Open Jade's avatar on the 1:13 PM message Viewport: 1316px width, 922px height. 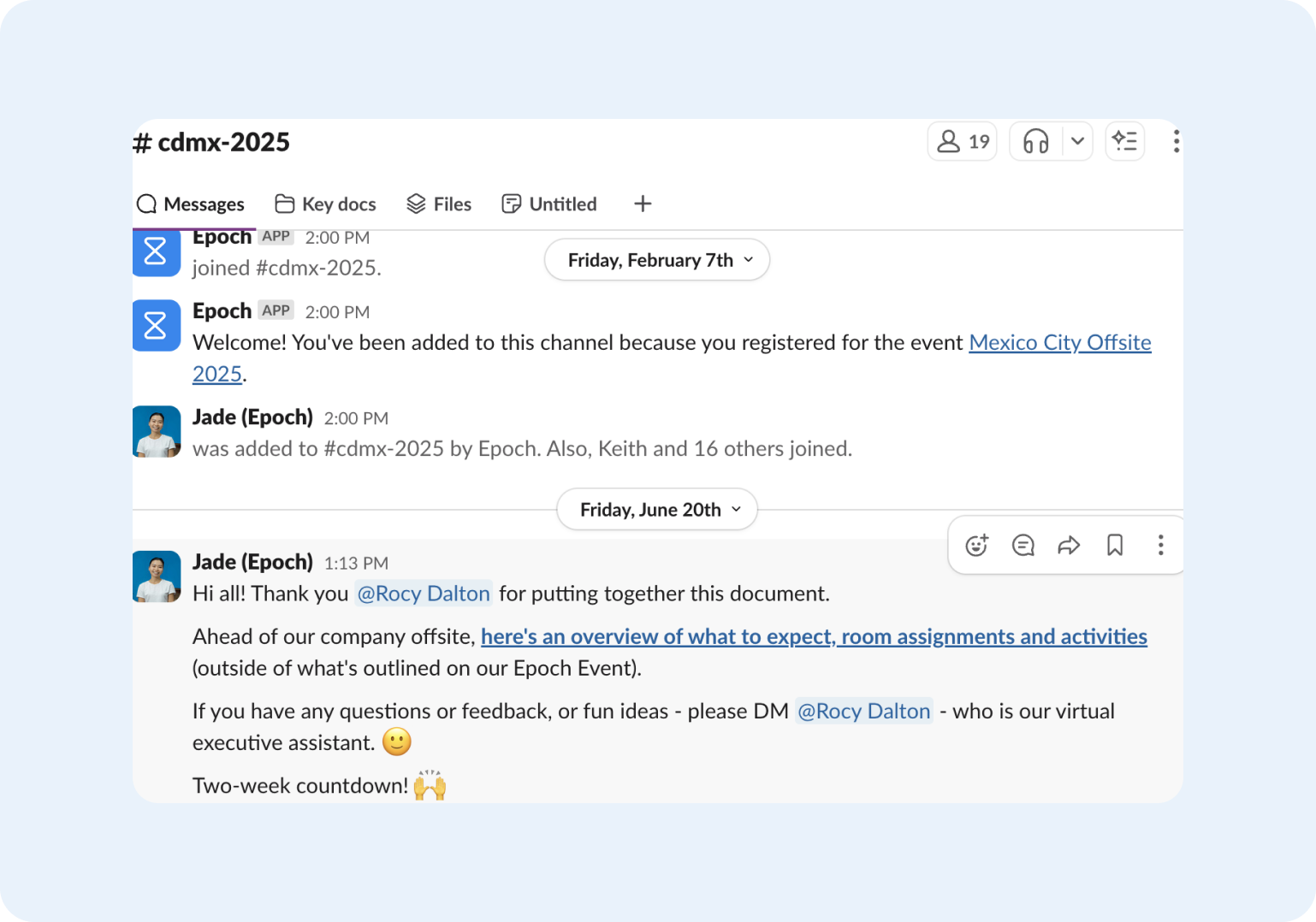157,576
